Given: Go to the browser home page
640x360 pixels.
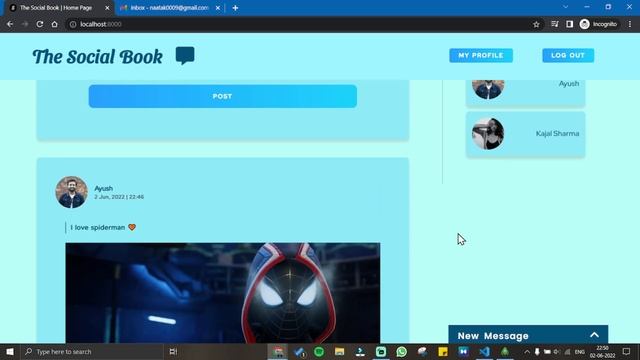Looking at the screenshot, I should tap(54, 24).
